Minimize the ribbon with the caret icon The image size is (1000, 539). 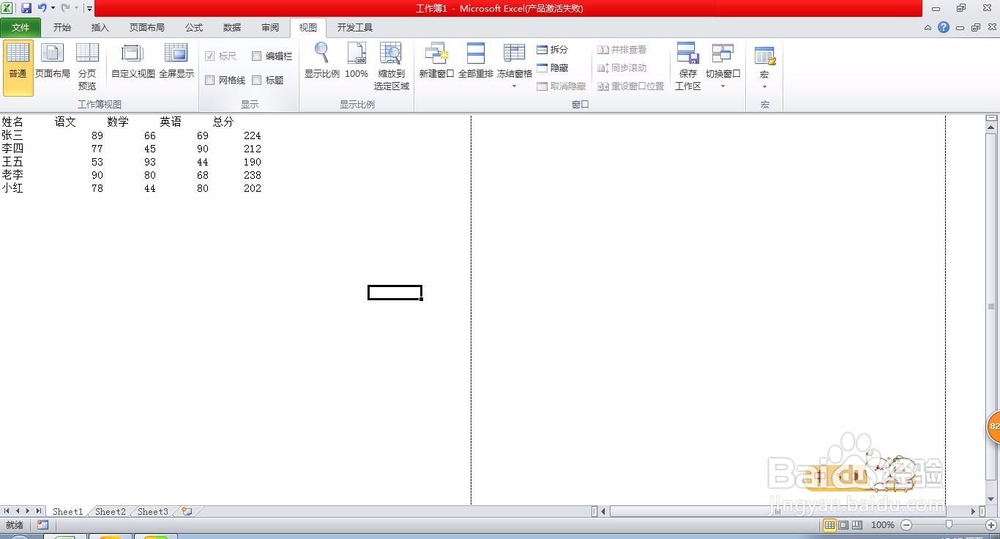coord(927,27)
